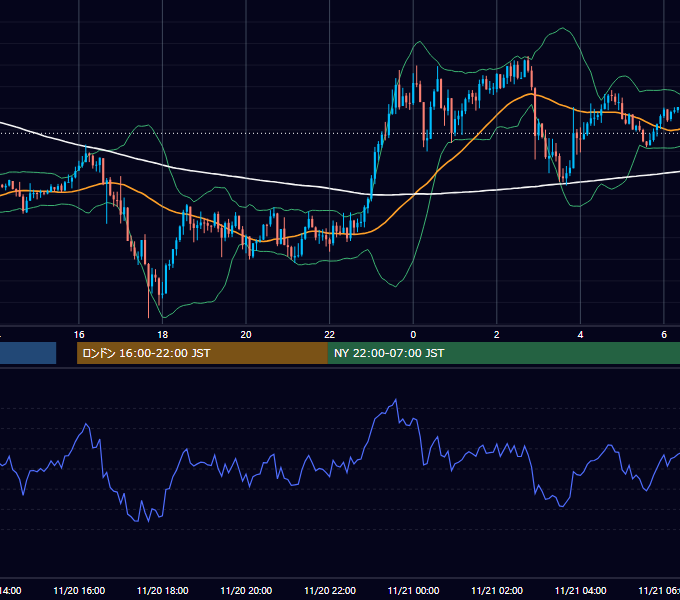The image size is (680, 600).
Task: Click the hour 6 axis label
Action: tap(664, 334)
